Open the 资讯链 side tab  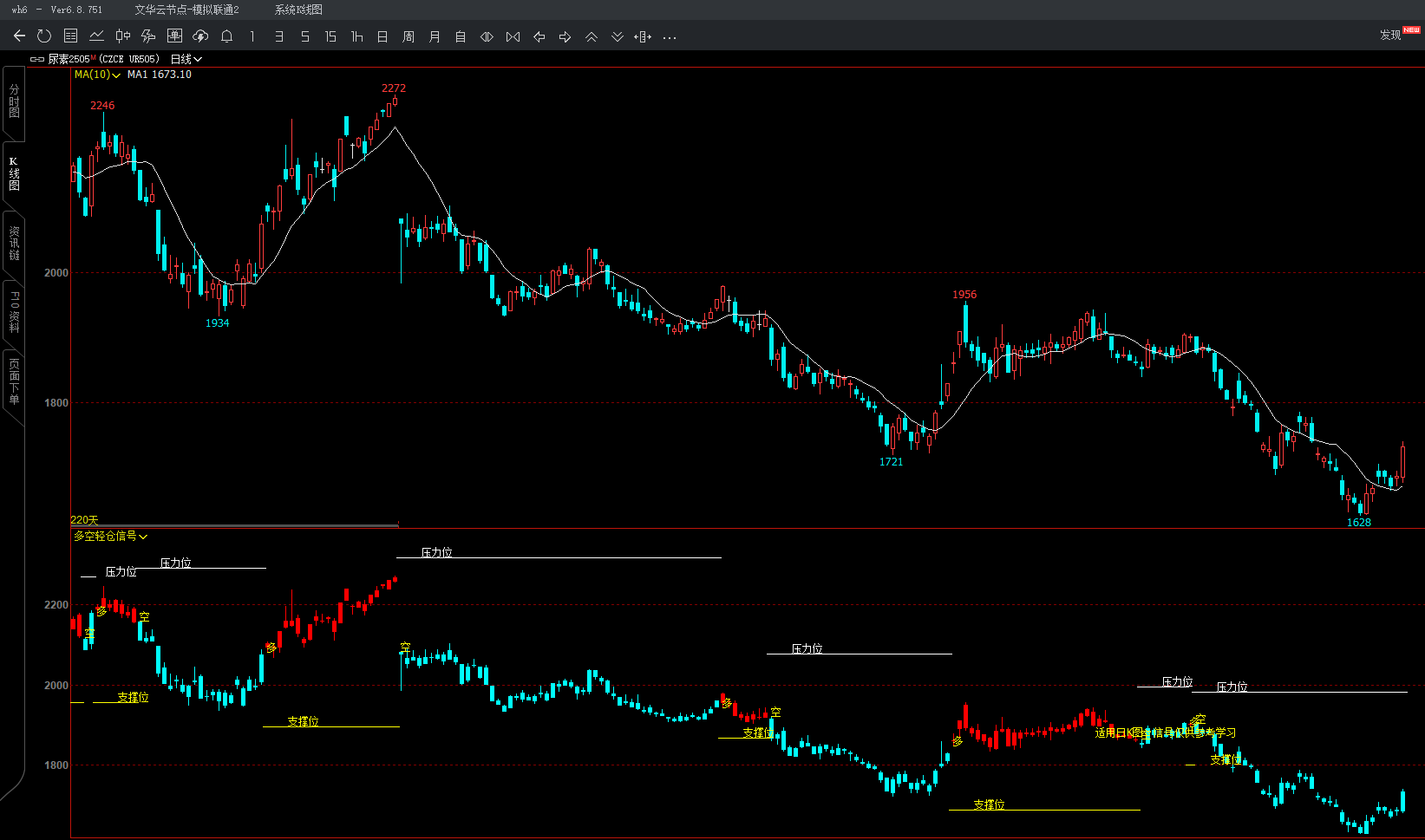[x=14, y=244]
